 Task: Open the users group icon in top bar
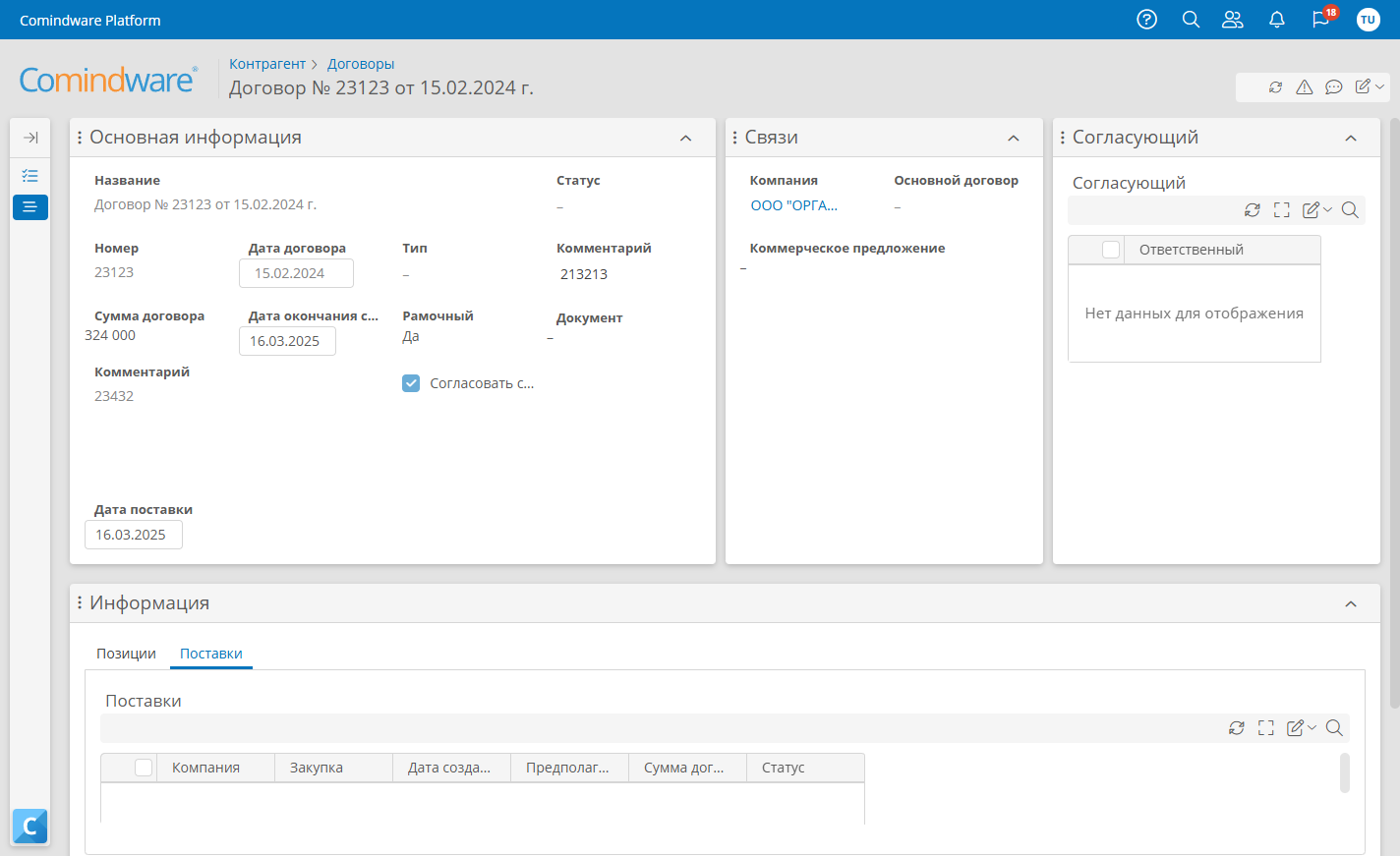(1233, 20)
